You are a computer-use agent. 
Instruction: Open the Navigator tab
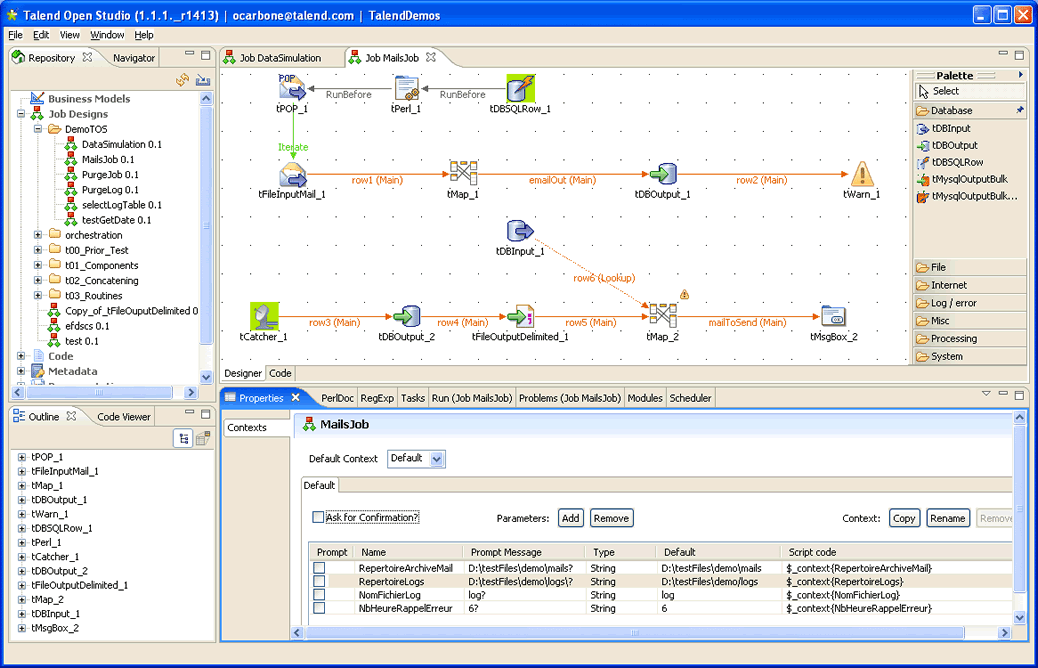coord(134,58)
